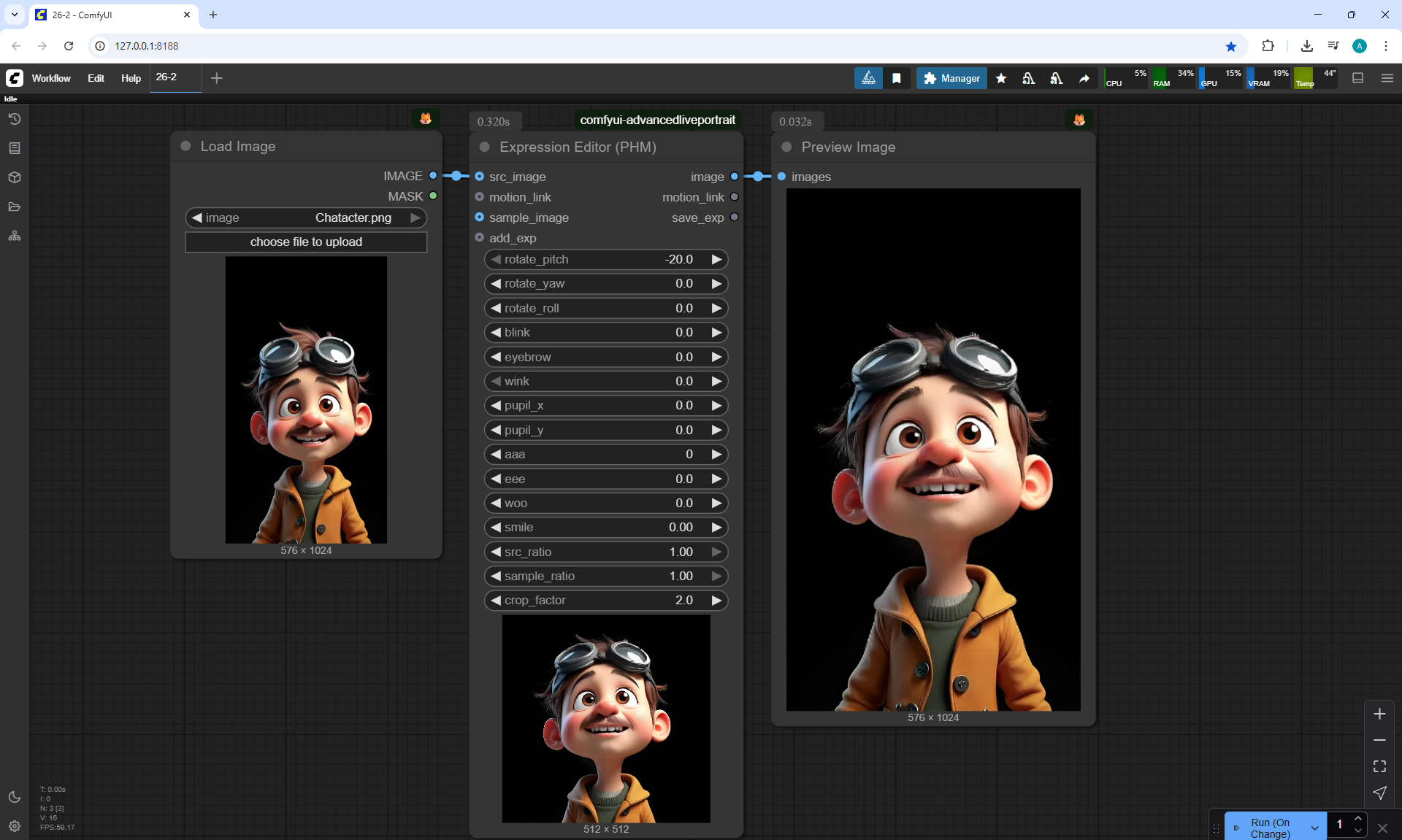Toggle collapse dot on the Load Image node
The image size is (1402, 840).
(185, 146)
